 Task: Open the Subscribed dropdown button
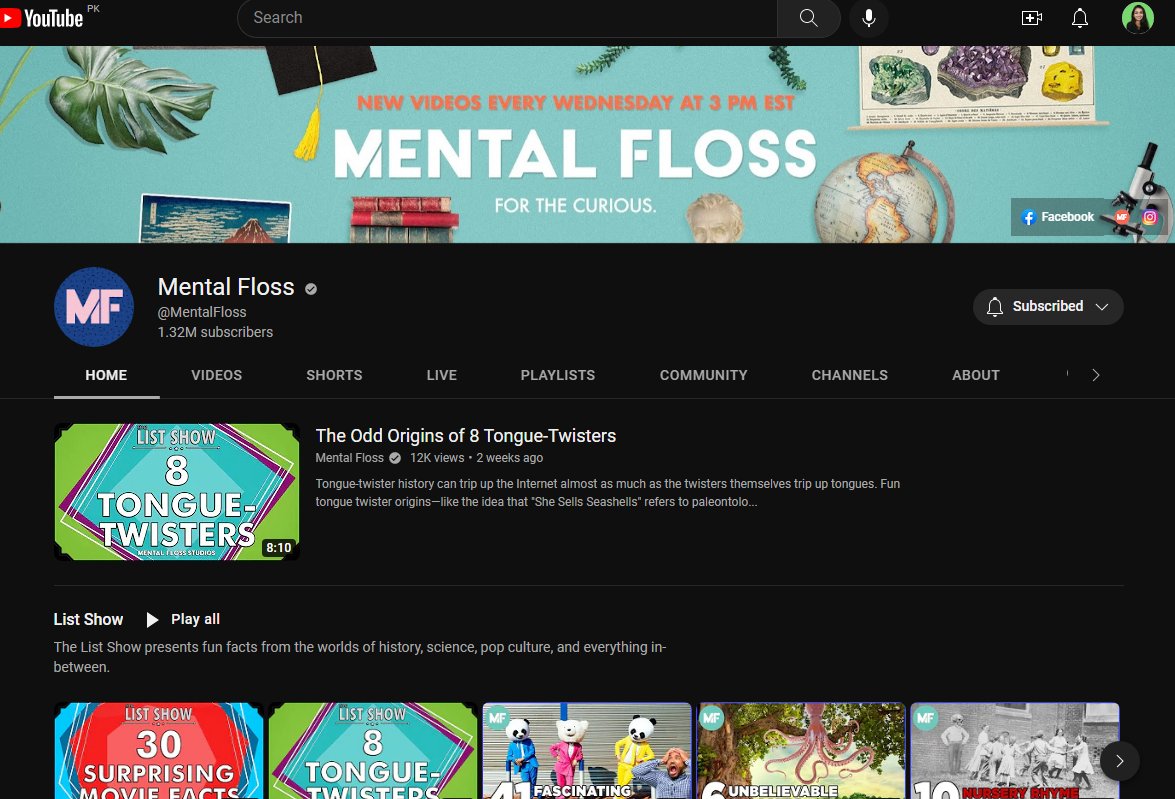pyautogui.click(x=1048, y=307)
